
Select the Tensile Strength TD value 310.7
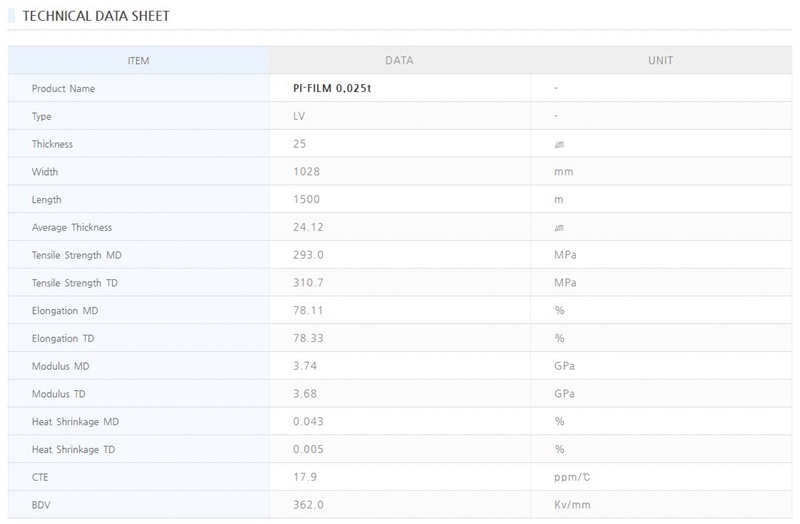[308, 283]
